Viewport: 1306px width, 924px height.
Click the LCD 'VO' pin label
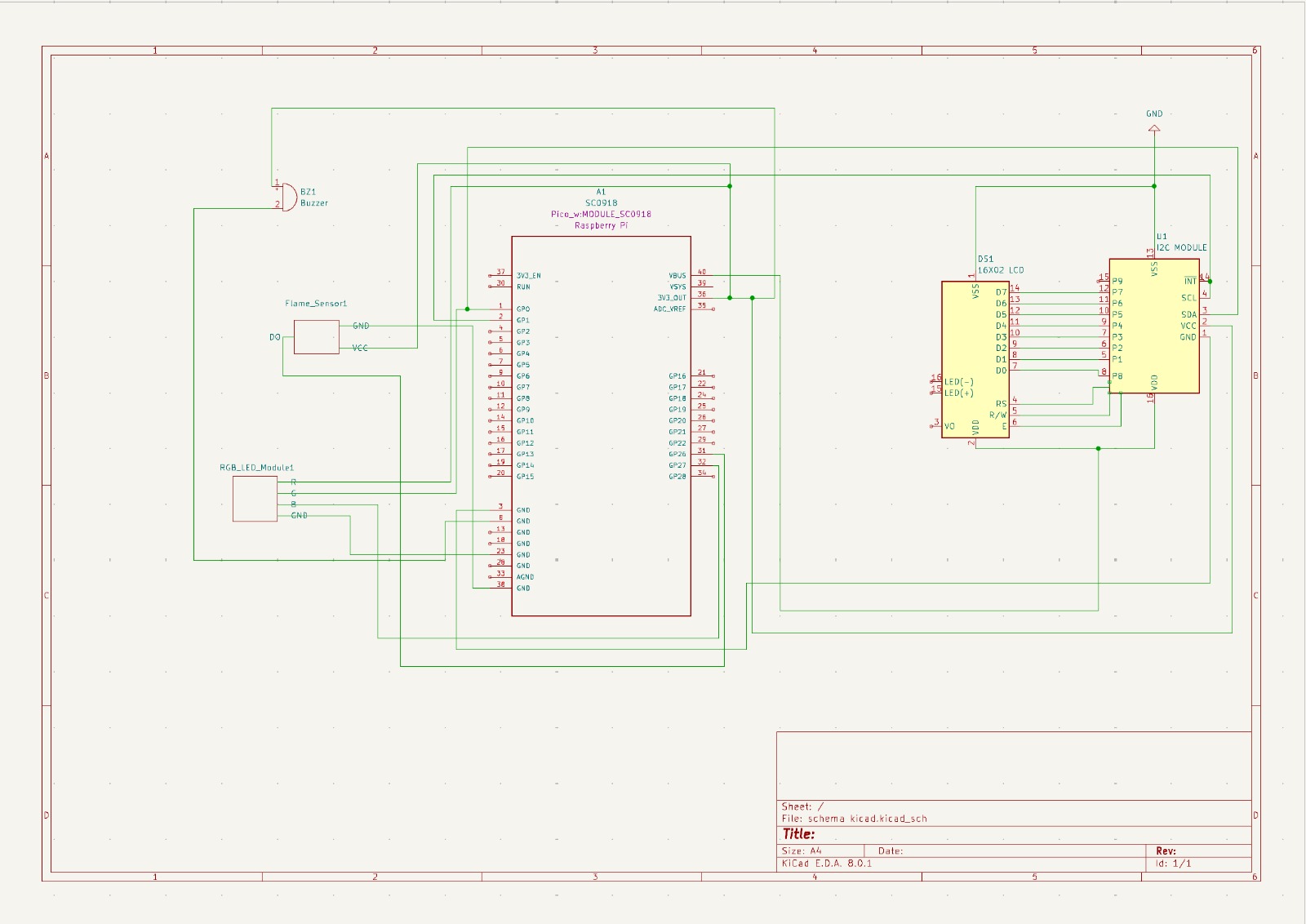click(x=949, y=426)
